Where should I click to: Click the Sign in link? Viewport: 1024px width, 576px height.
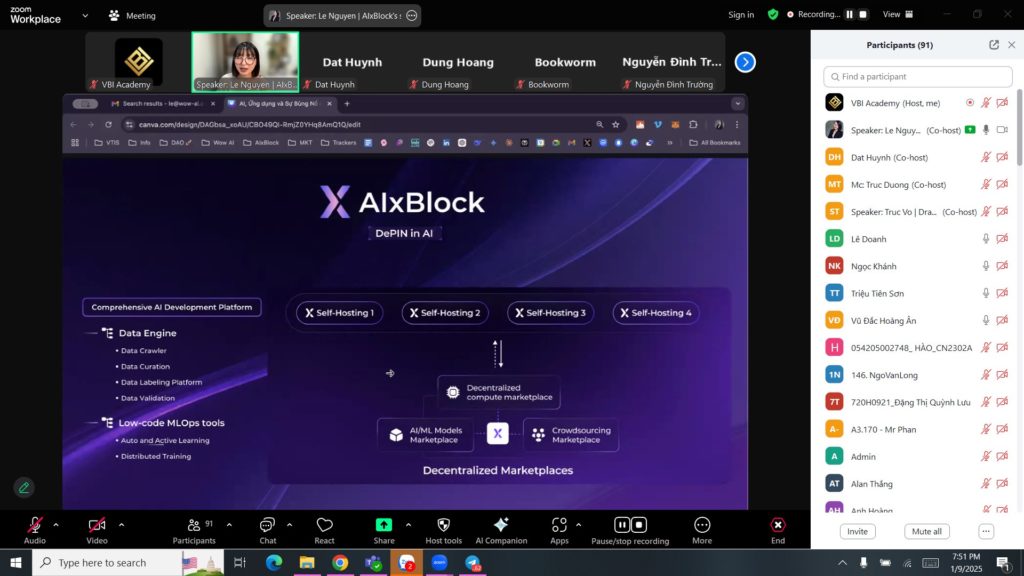[x=741, y=14]
